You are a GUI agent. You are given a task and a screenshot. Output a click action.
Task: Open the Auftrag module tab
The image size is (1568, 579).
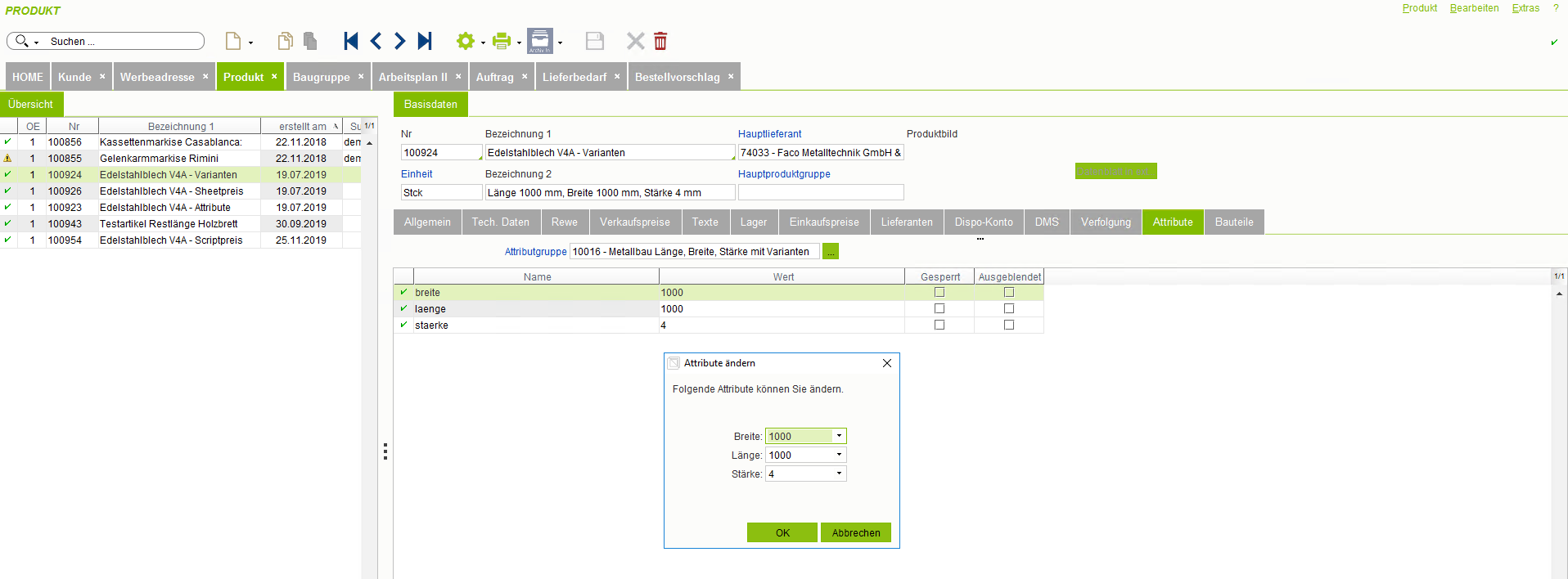tap(494, 77)
